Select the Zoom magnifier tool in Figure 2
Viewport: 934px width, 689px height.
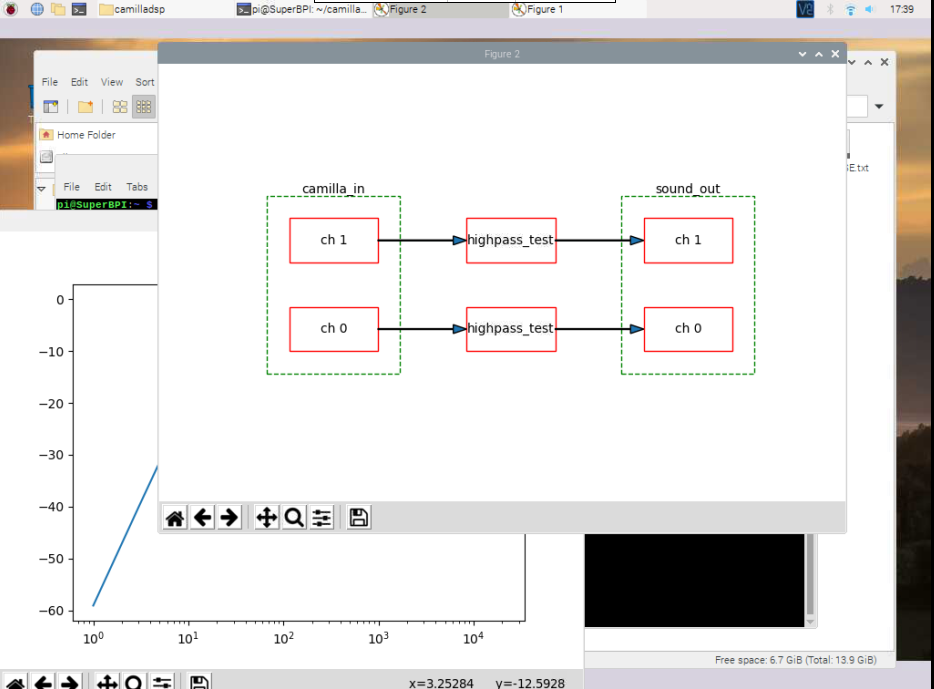(x=294, y=517)
